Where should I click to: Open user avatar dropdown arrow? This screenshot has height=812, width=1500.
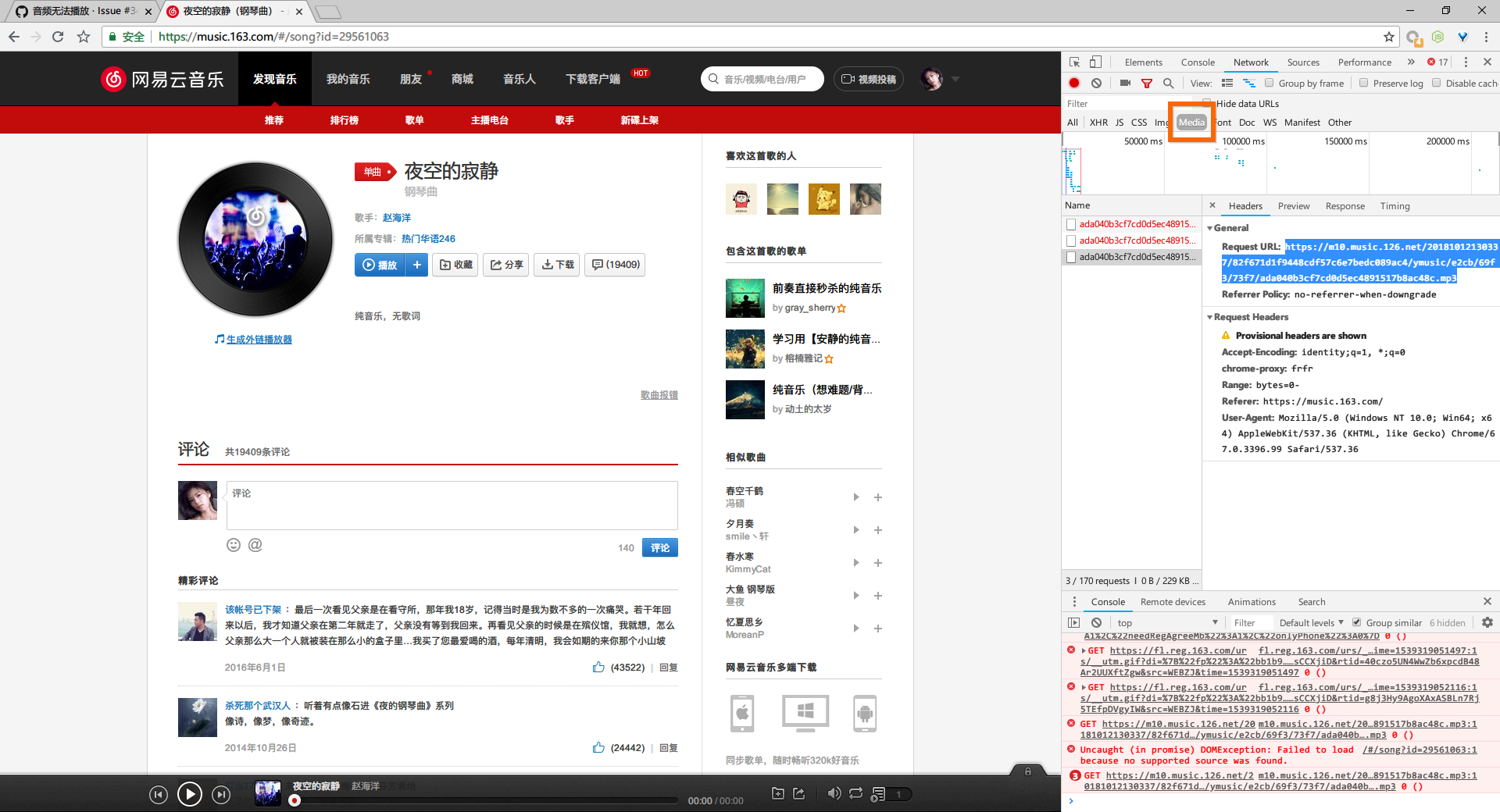955,79
